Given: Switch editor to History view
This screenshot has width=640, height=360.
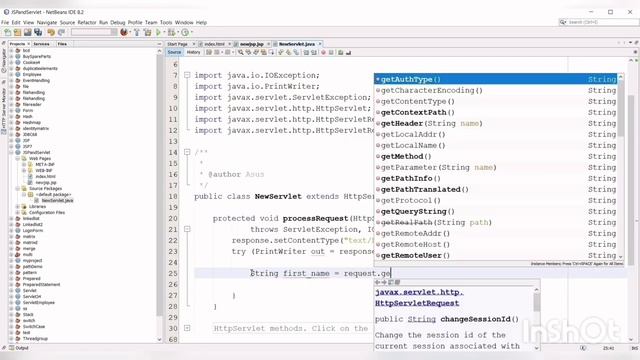Looking at the screenshot, I should click(x=193, y=52).
